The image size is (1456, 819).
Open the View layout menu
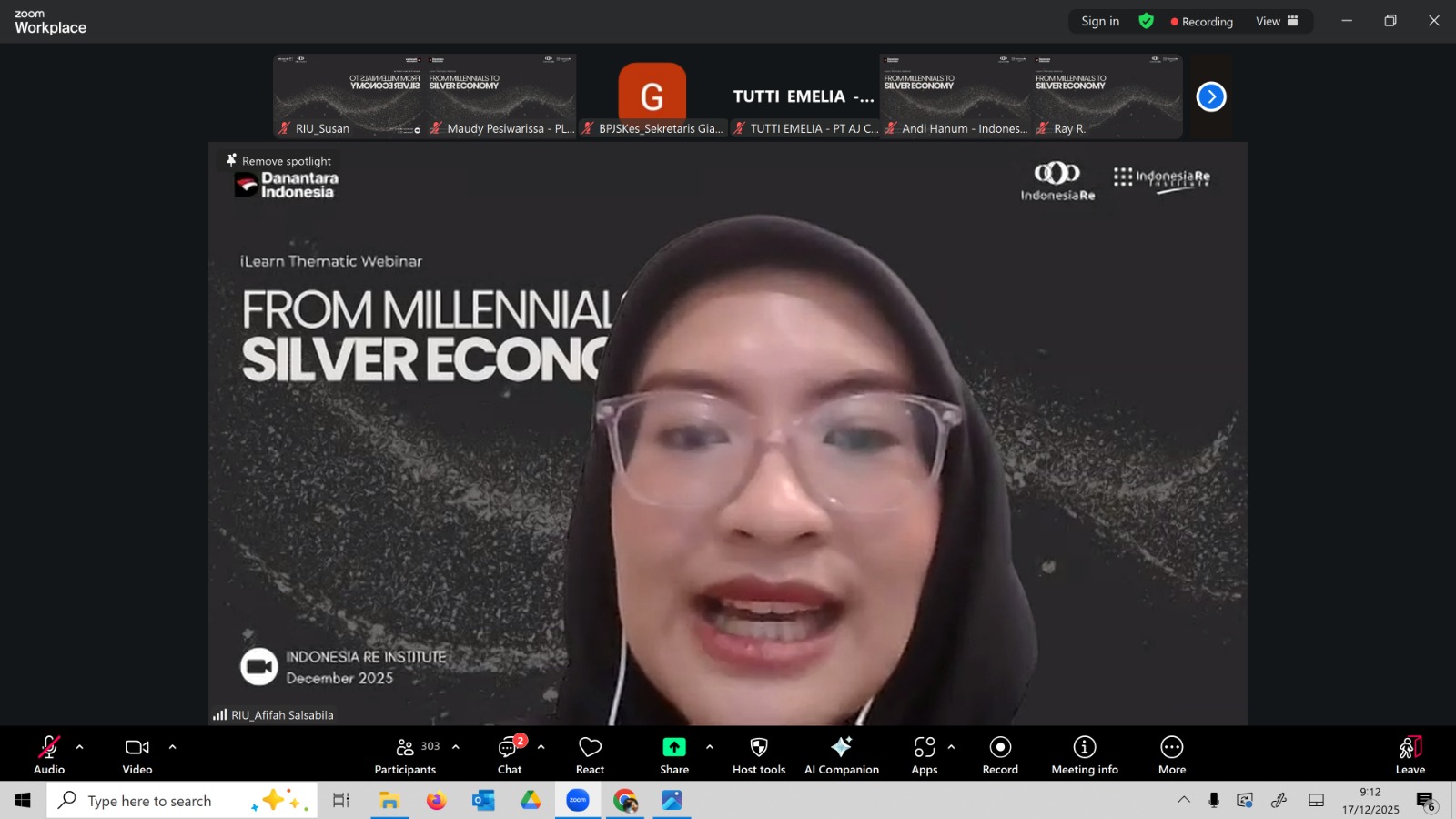(1277, 21)
